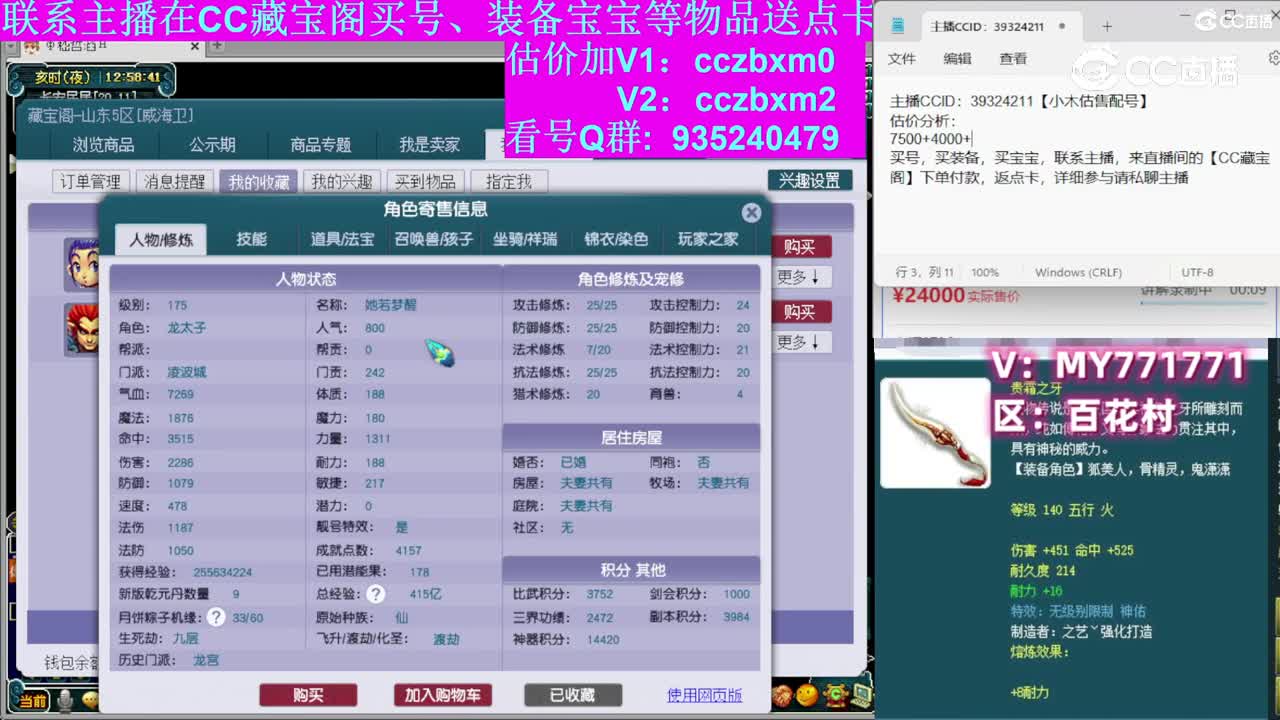
Task: Open Notepad 文件 menu
Action: pyautogui.click(x=902, y=59)
